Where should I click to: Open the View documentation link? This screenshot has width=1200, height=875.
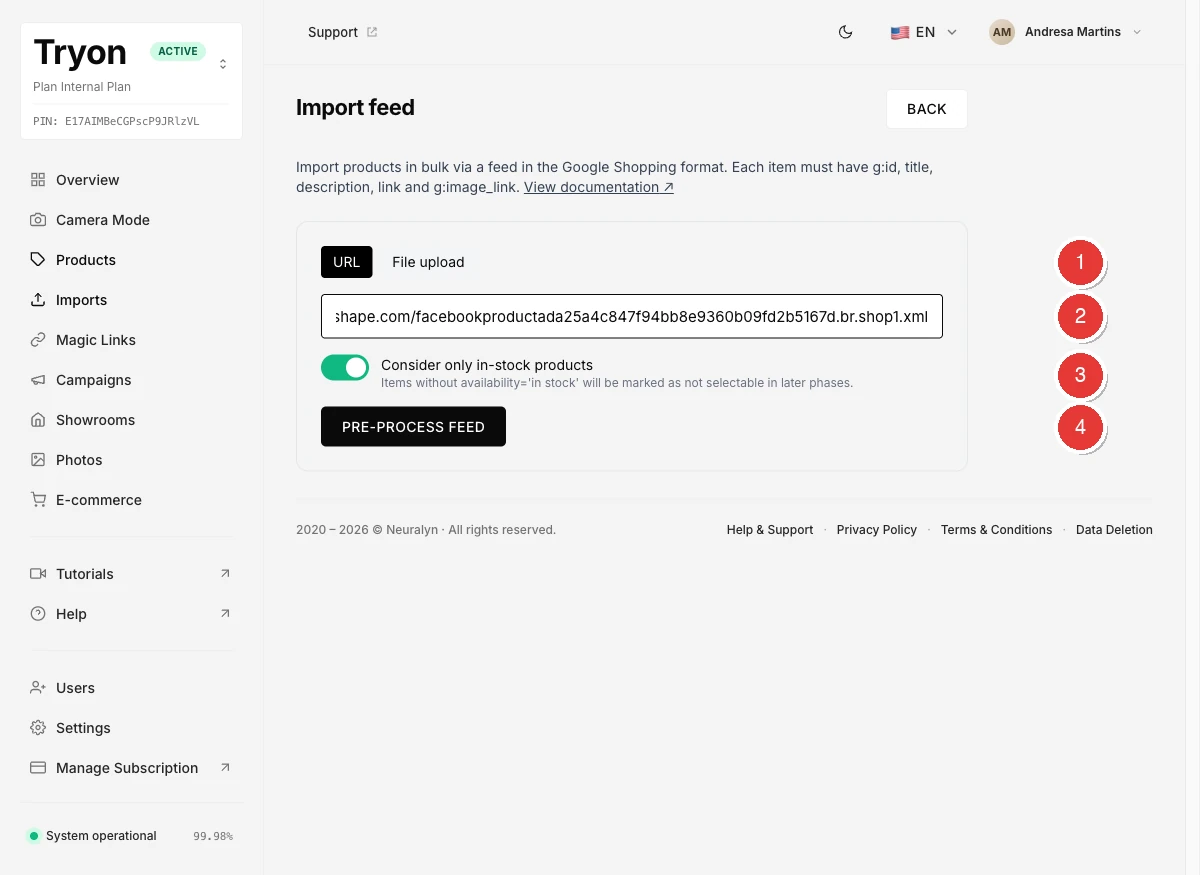pos(599,187)
